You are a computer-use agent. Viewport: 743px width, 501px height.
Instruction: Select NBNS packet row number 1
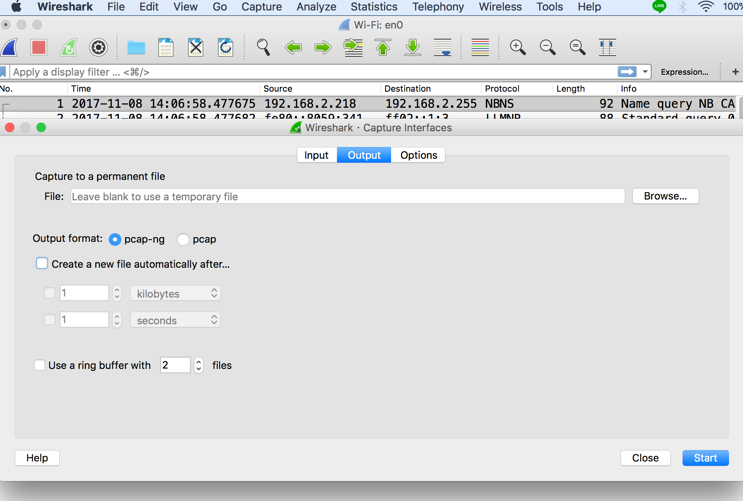[369, 104]
